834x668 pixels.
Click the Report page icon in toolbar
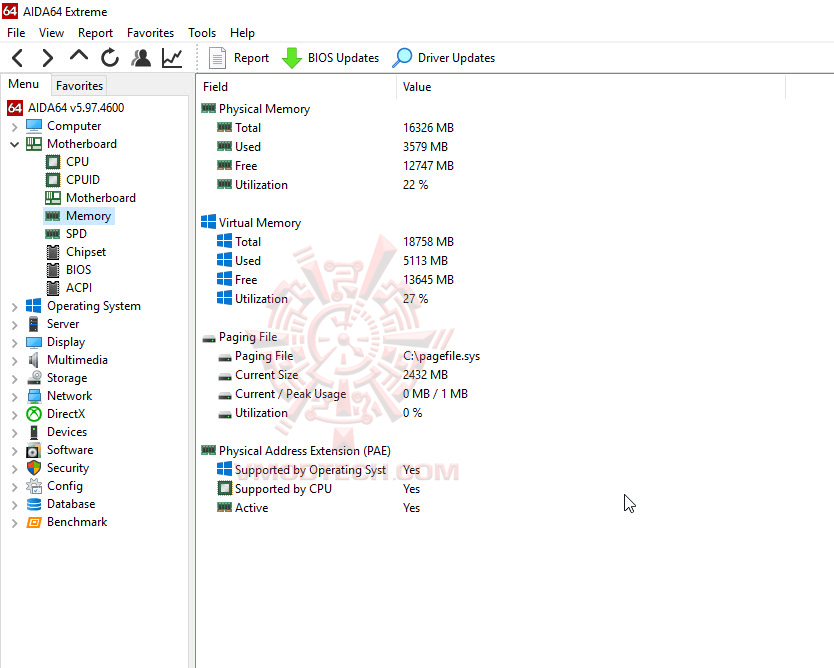pos(217,58)
